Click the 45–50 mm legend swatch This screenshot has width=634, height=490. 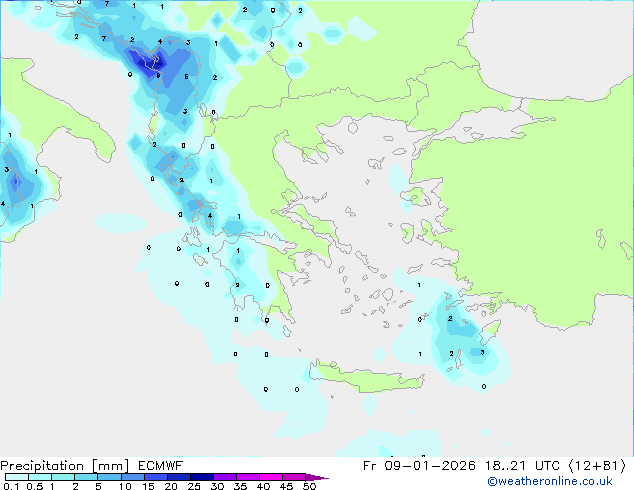(x=294, y=477)
